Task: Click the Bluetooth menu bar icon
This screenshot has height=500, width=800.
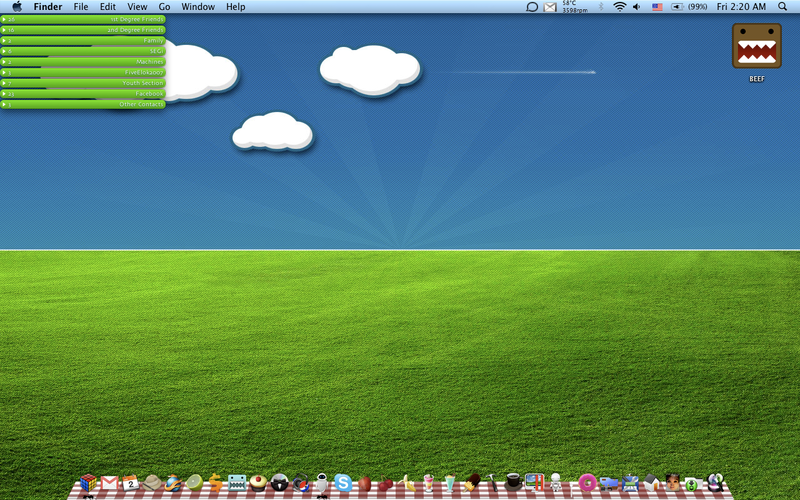Action: 601,7
